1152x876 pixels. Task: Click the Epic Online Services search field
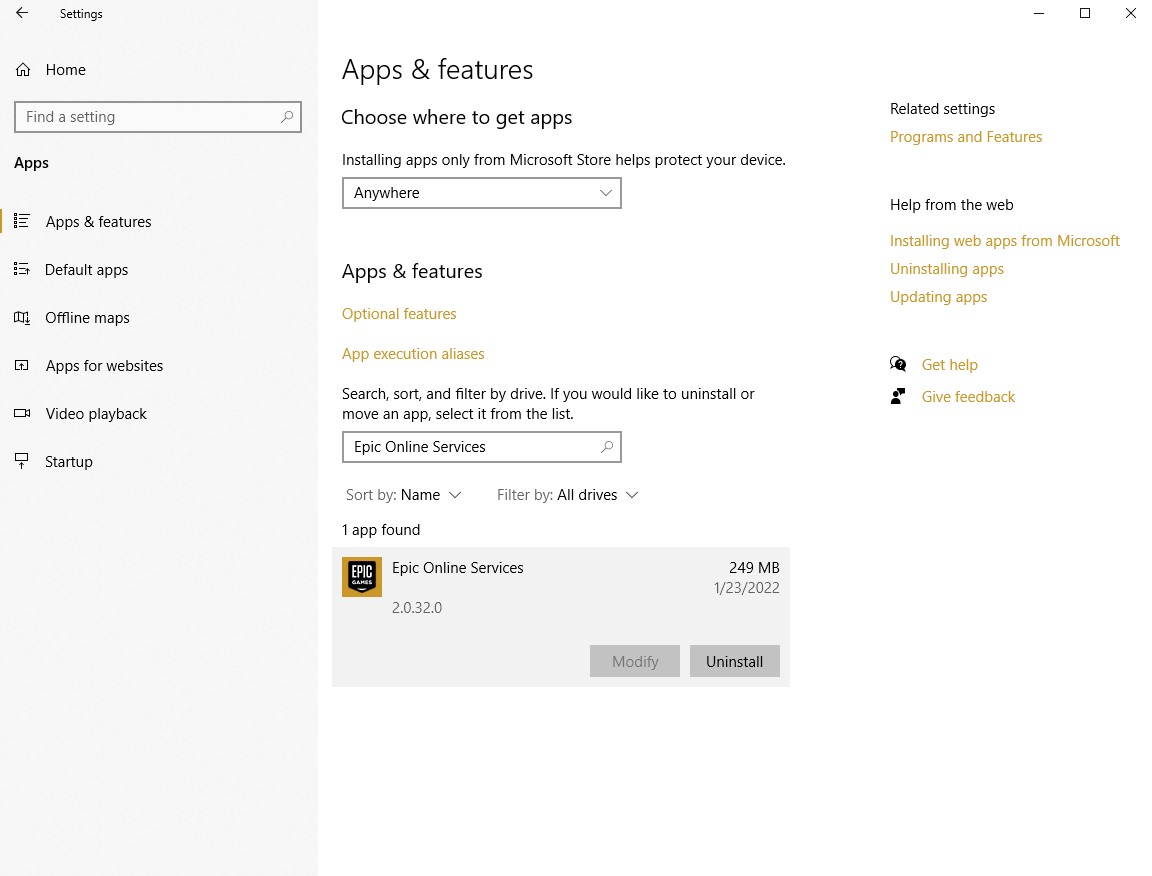[472, 447]
